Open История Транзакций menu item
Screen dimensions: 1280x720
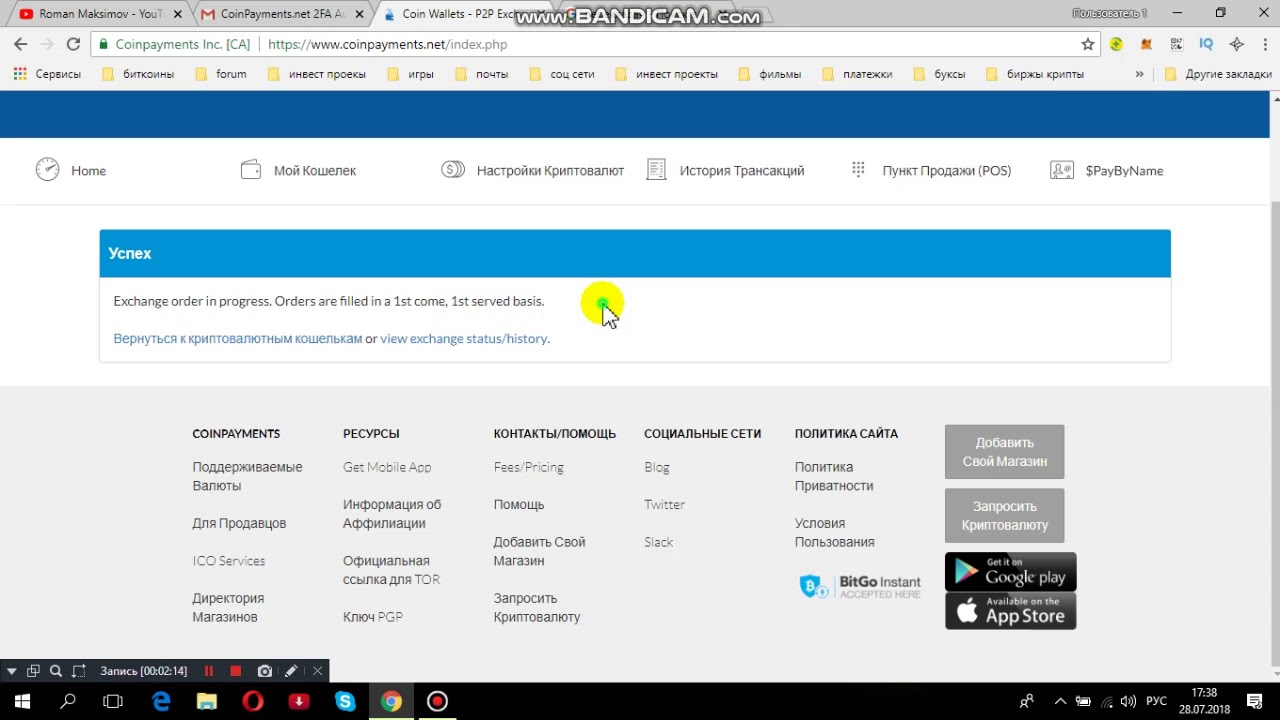[x=742, y=171]
